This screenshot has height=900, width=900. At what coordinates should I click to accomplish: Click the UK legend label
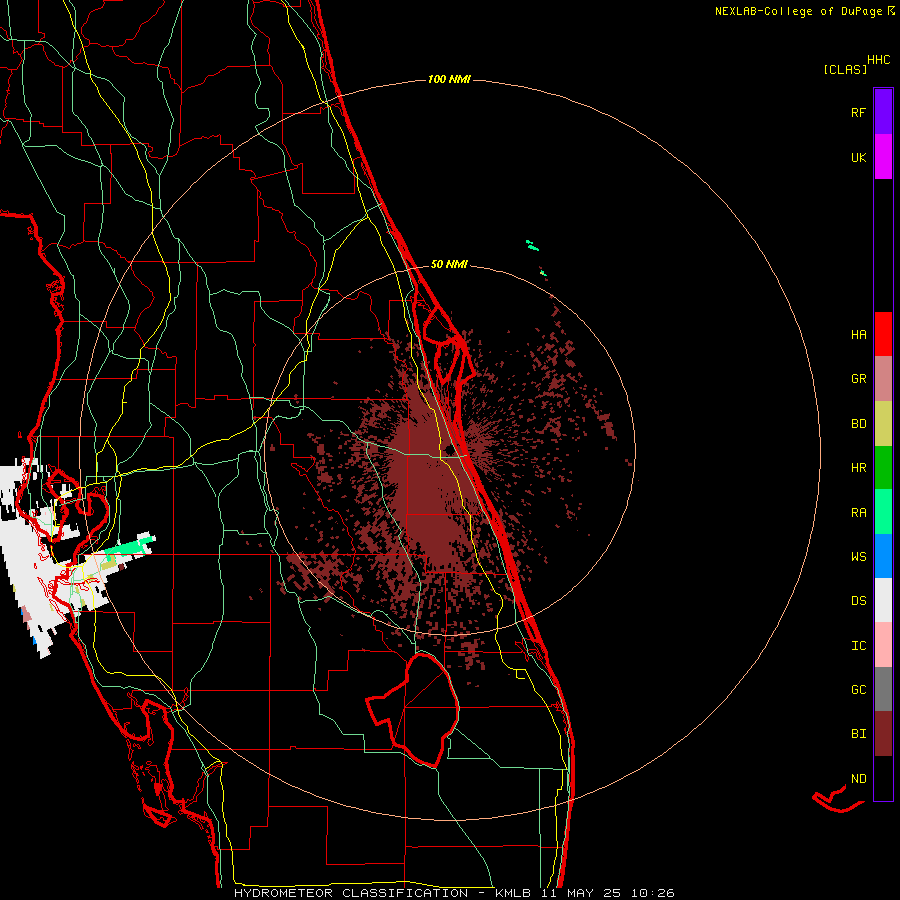click(x=858, y=157)
